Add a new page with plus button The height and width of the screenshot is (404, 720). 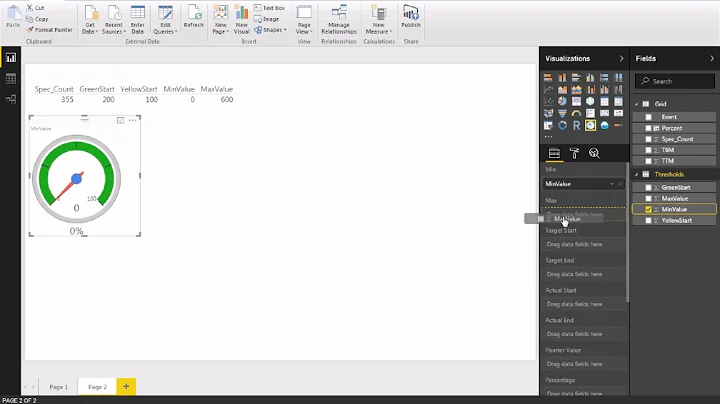[x=126, y=387]
